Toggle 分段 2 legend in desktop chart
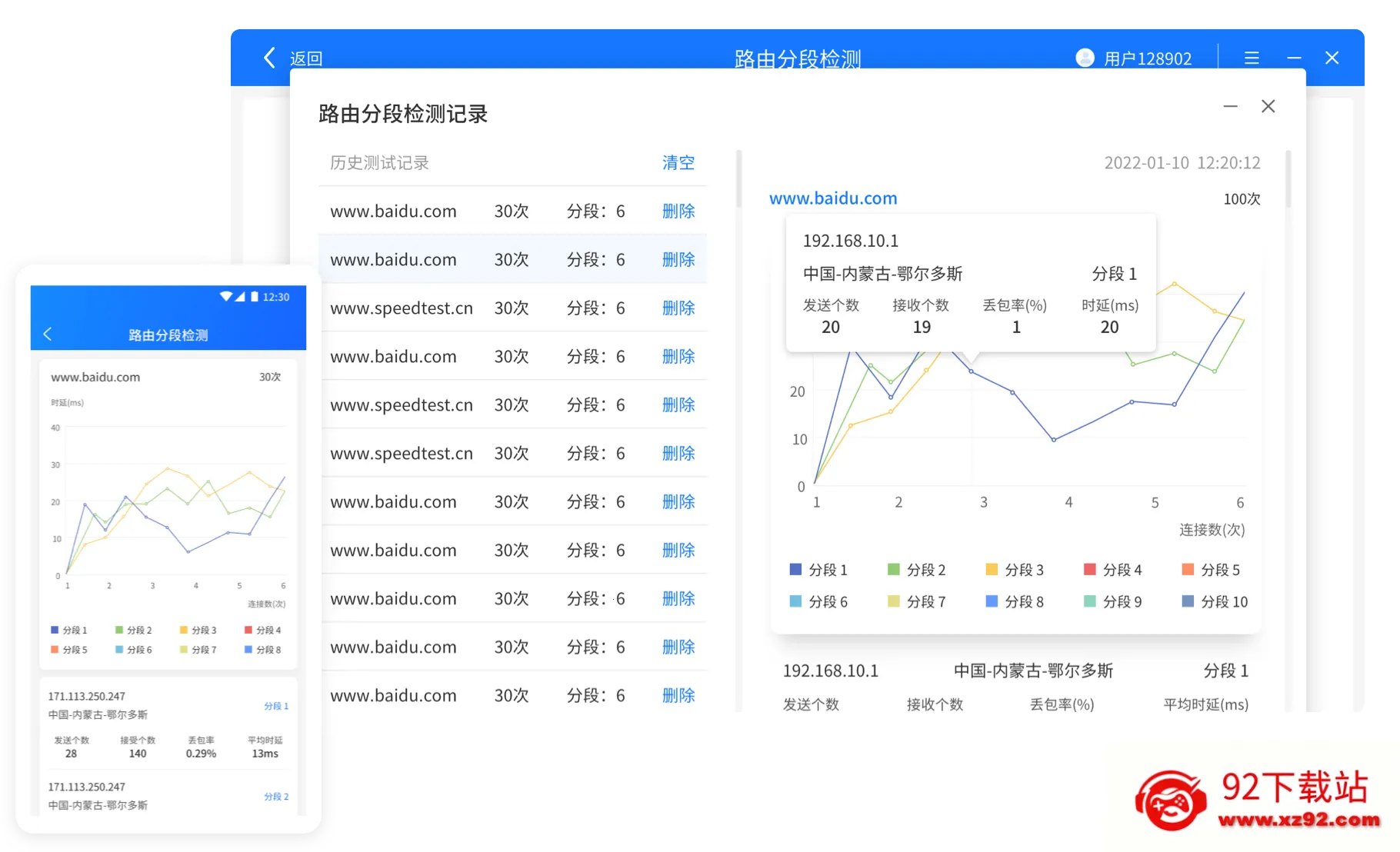 pyautogui.click(x=917, y=570)
